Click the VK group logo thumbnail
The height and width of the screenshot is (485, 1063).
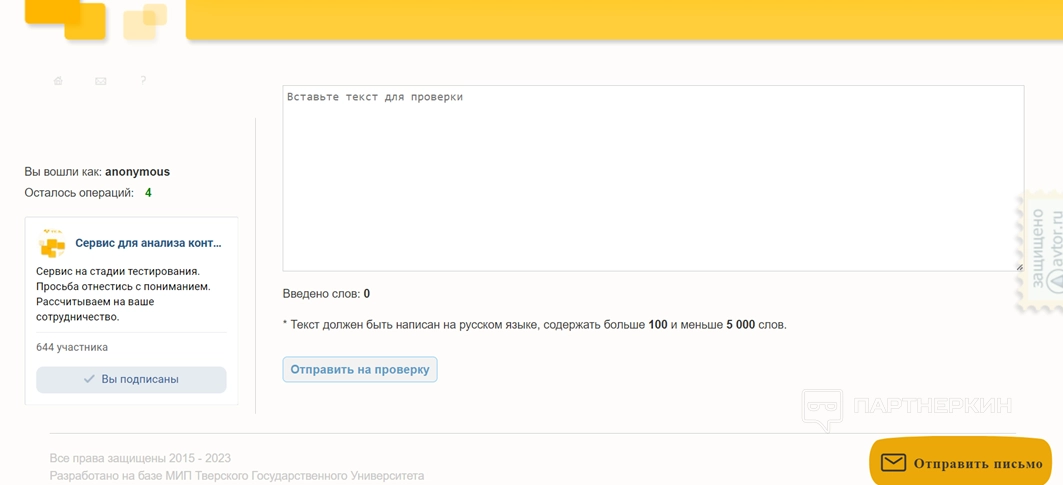pos(52,243)
